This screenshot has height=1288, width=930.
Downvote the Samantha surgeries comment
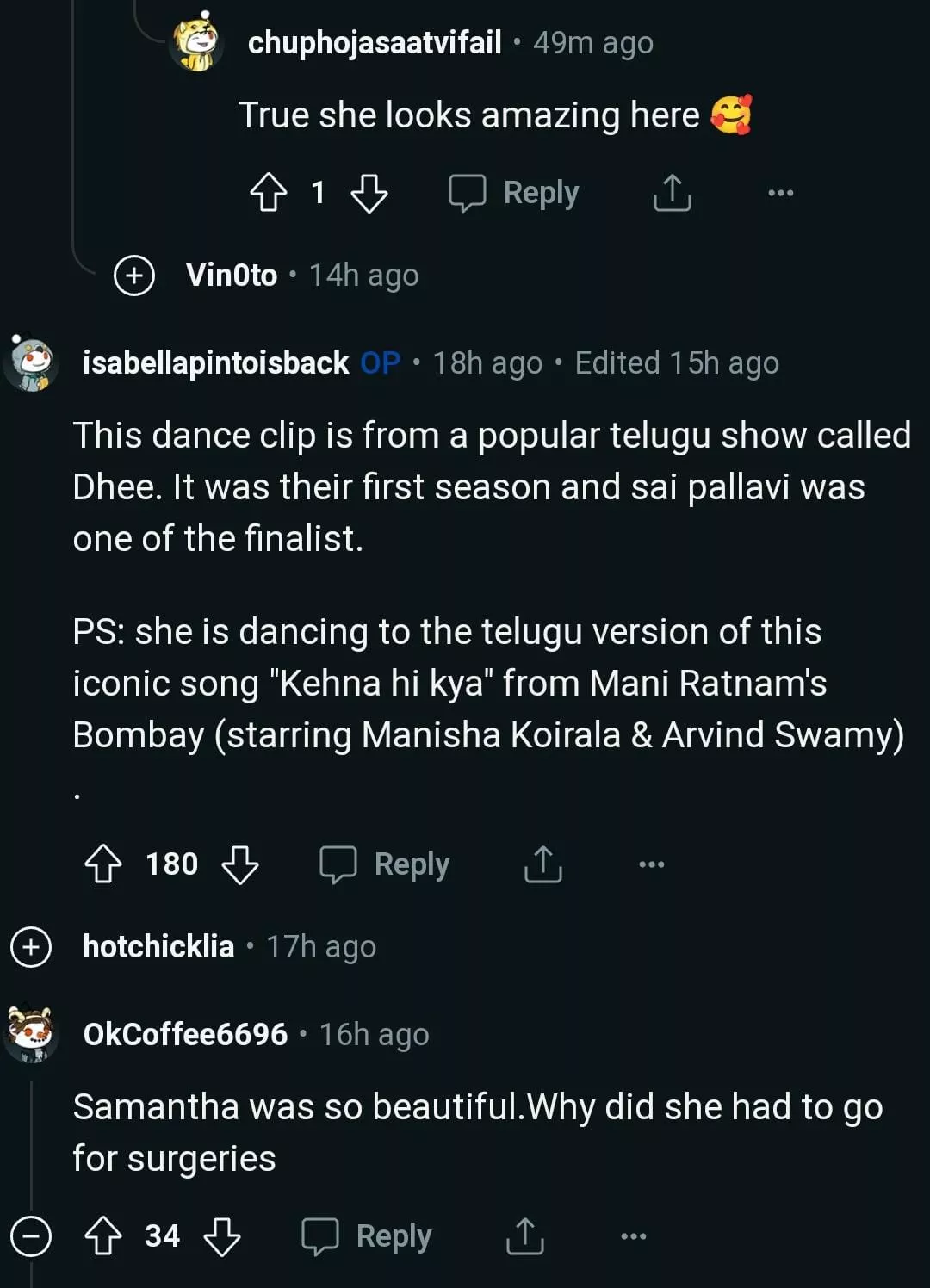click(x=222, y=1236)
